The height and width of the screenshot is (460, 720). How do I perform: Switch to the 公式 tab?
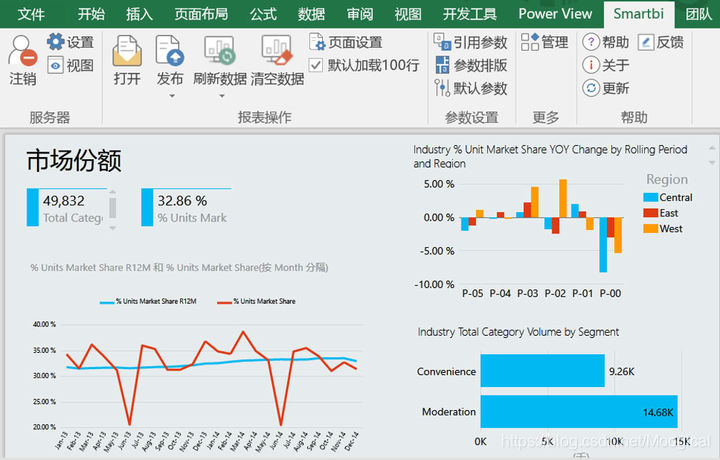point(263,14)
